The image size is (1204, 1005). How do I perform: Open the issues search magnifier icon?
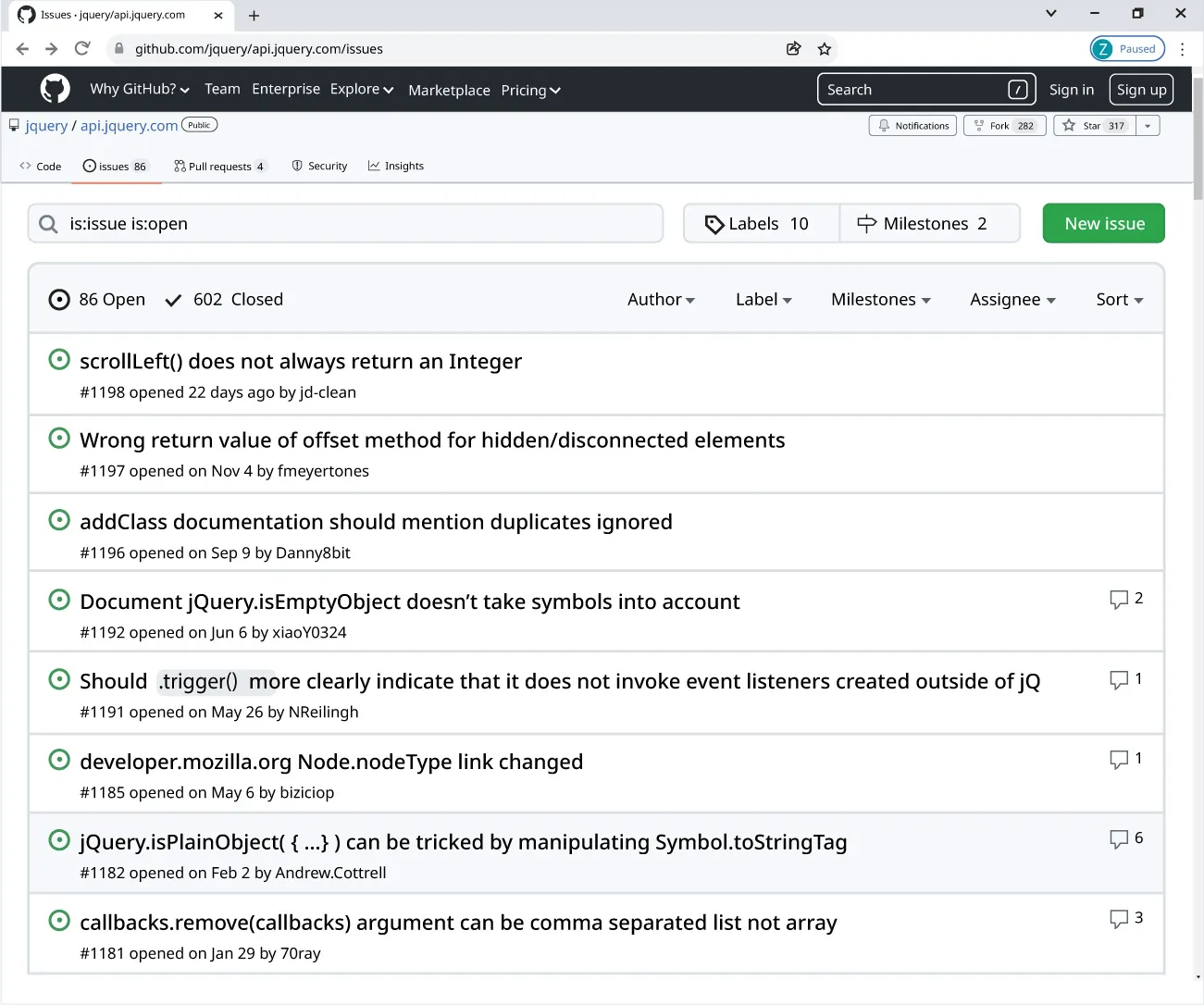point(47,223)
